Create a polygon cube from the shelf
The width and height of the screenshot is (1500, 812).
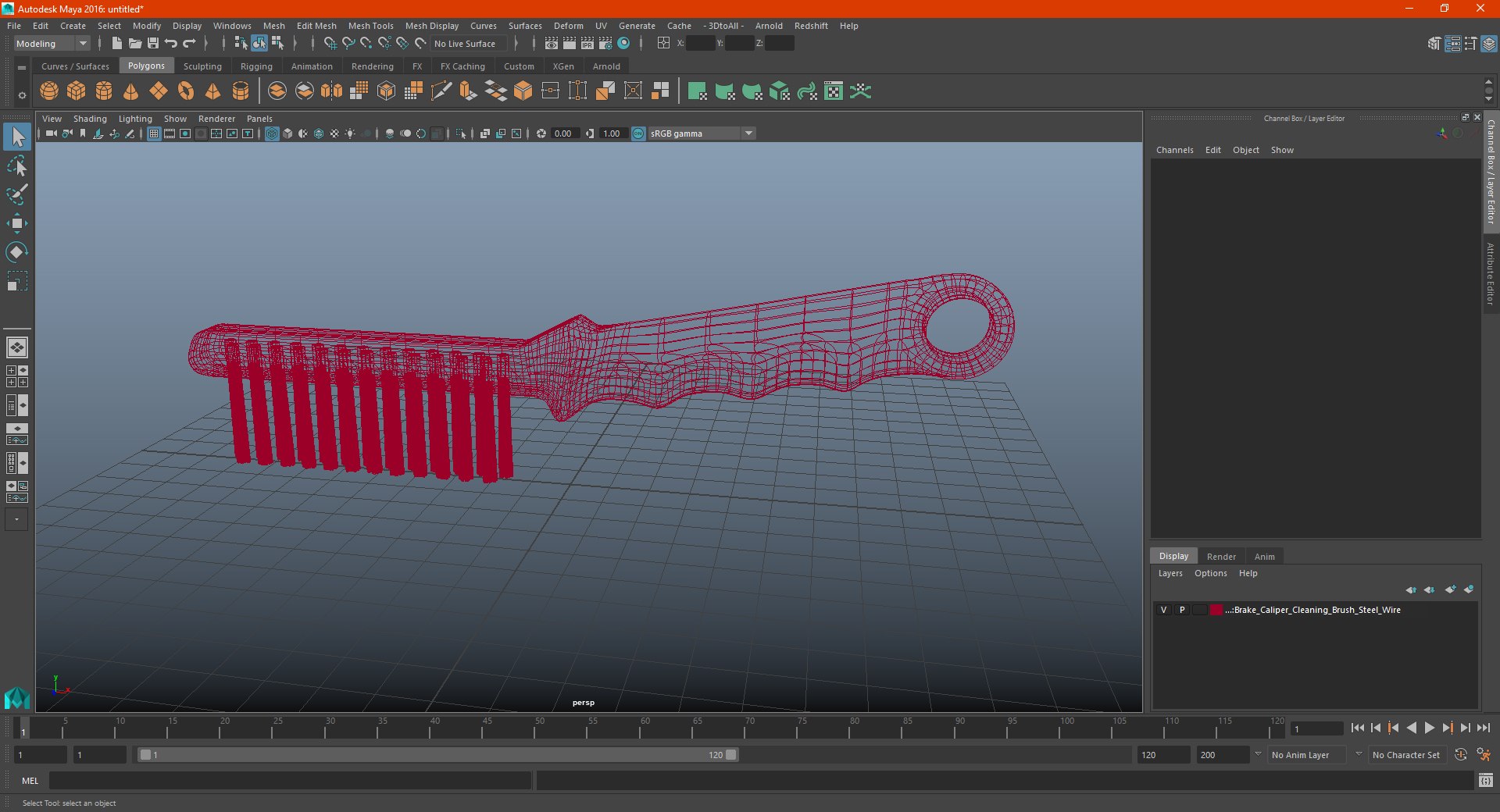[x=77, y=91]
